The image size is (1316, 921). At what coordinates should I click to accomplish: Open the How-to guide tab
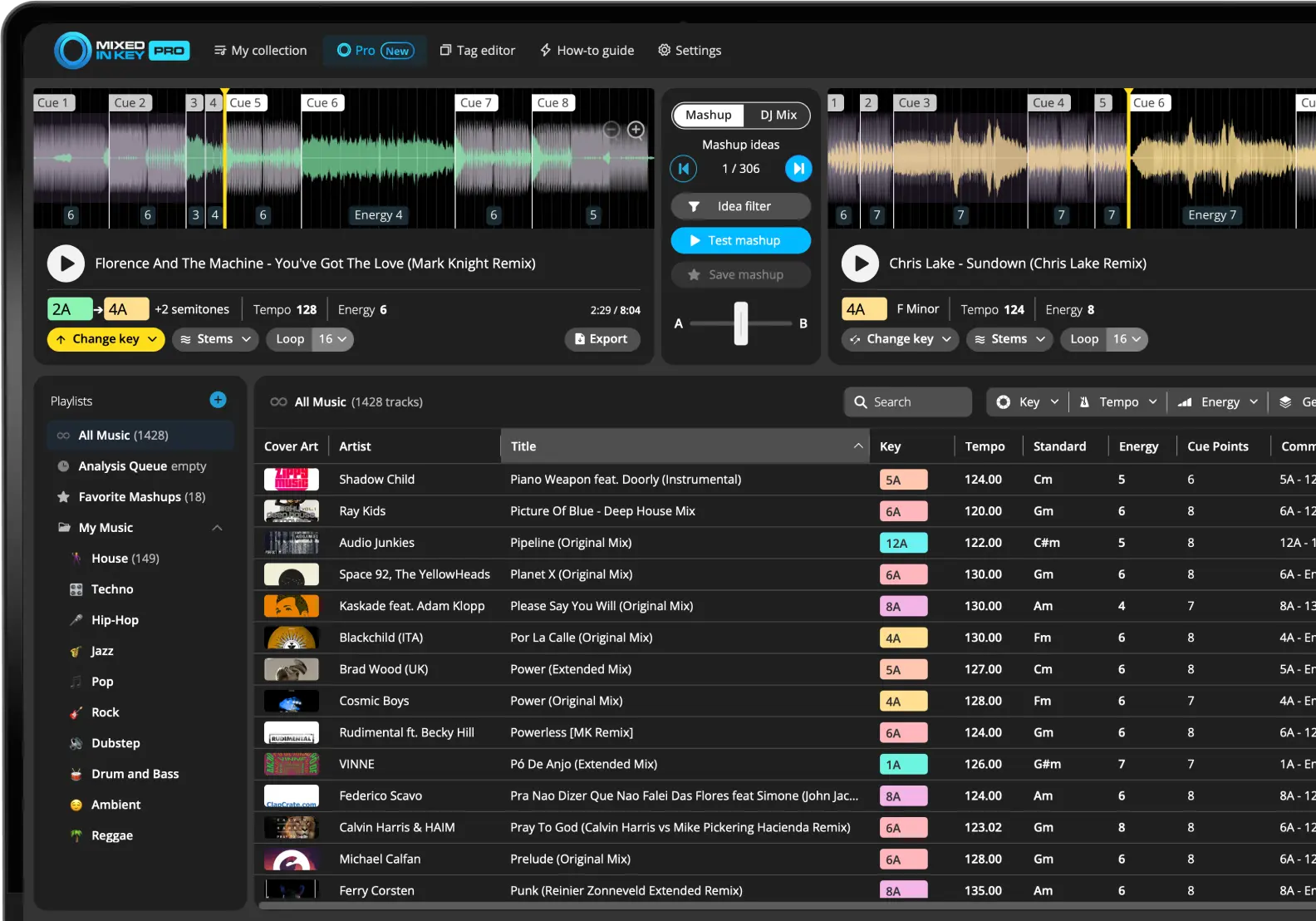pos(587,51)
